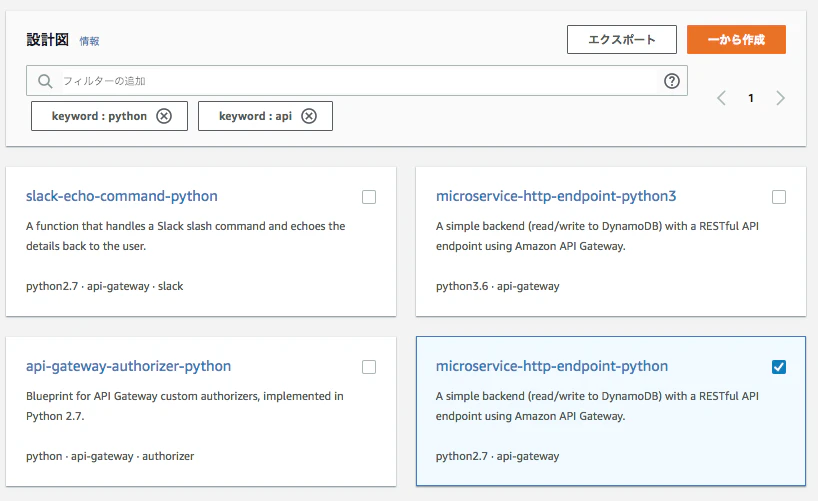Screen dimensions: 818x501
Task: Click the 'Blueprint for API Gateway custom authorizers' description
Action: pos(185,406)
